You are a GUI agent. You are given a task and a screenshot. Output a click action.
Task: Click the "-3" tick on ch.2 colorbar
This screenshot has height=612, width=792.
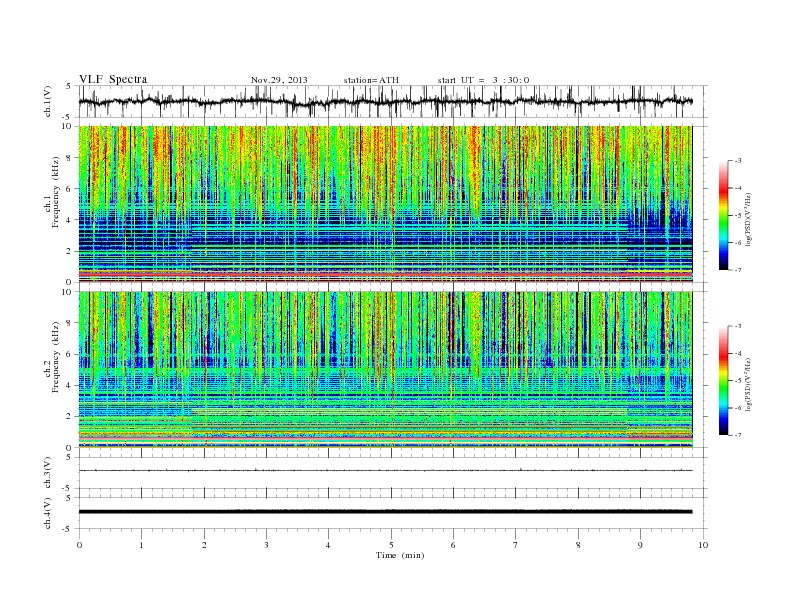[737, 326]
